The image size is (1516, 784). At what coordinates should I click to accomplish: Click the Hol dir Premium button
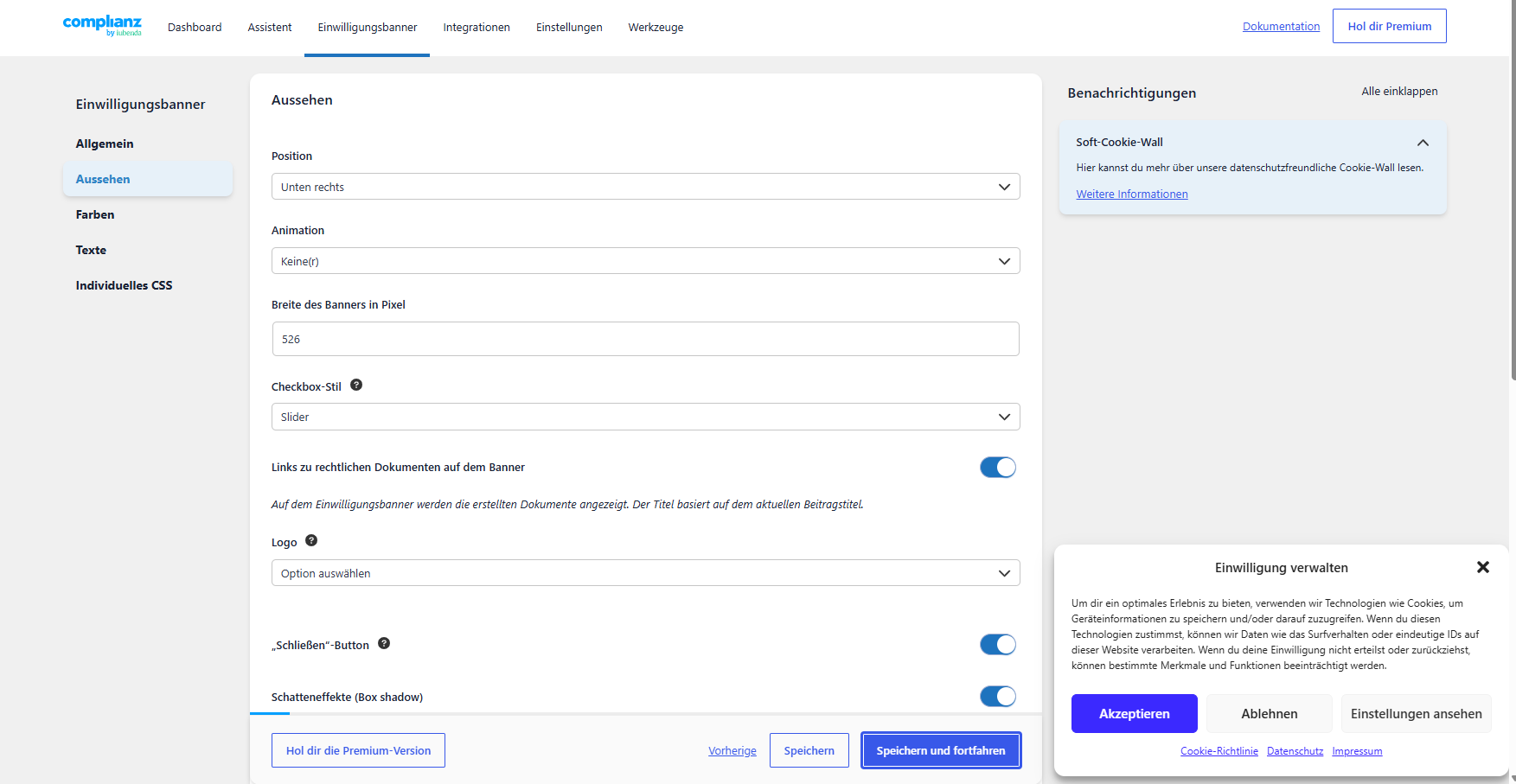click(1390, 26)
